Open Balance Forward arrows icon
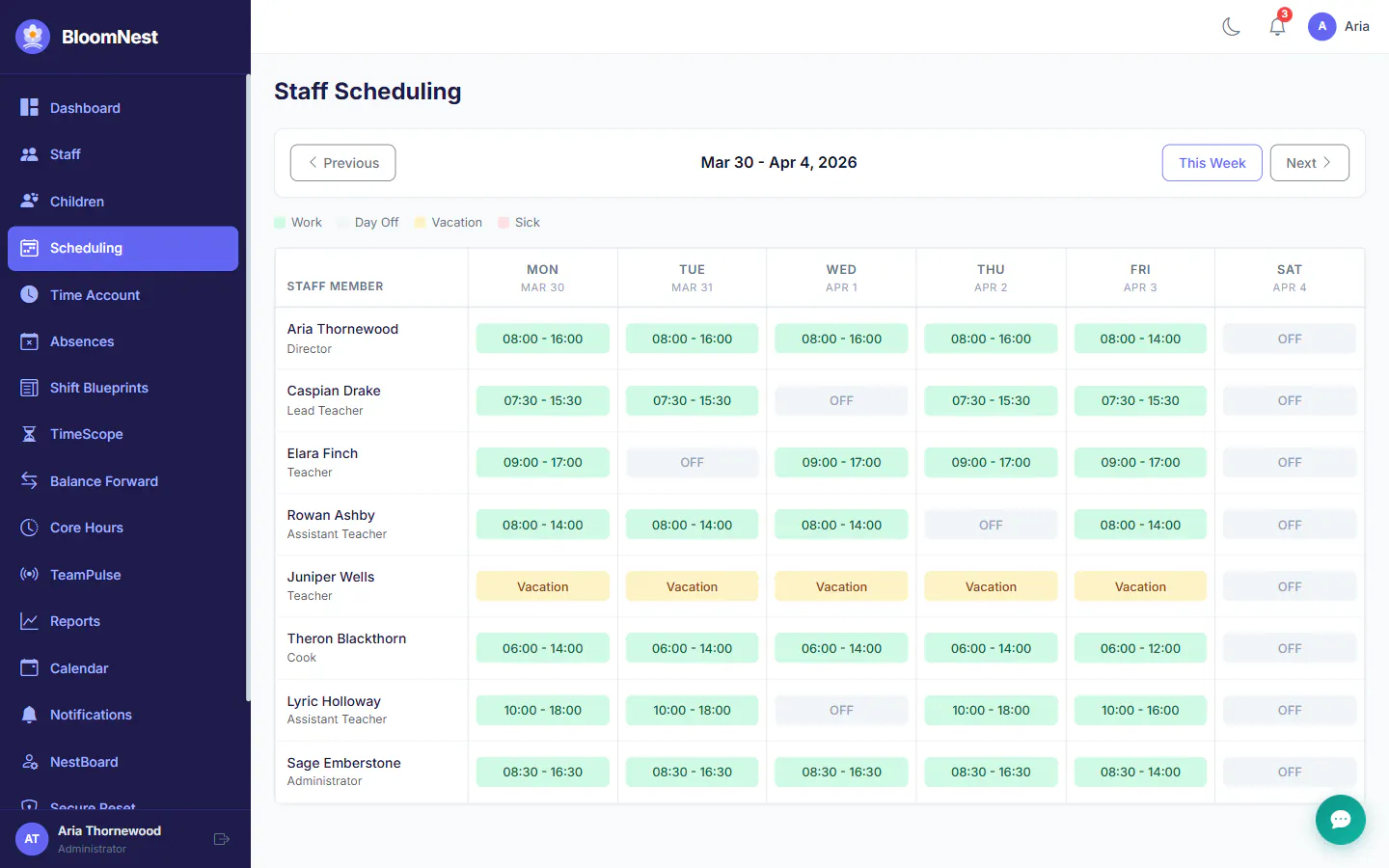This screenshot has height=868, width=1389. [30, 480]
